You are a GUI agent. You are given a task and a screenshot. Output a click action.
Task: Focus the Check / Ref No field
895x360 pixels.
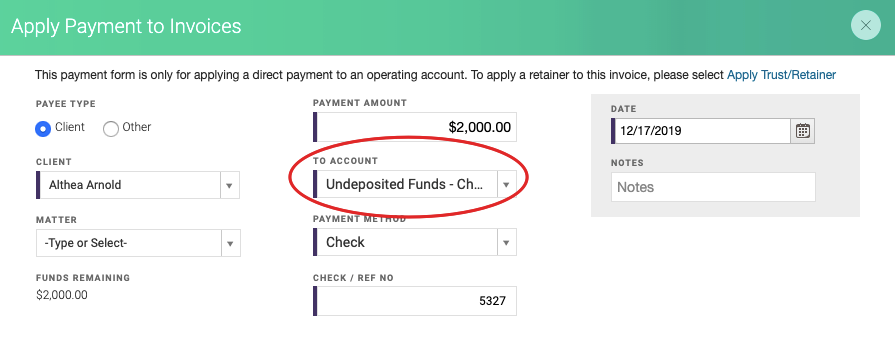coord(415,301)
